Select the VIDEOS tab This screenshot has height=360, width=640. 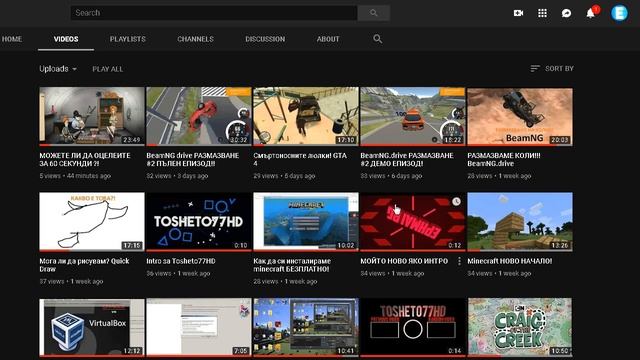point(66,39)
